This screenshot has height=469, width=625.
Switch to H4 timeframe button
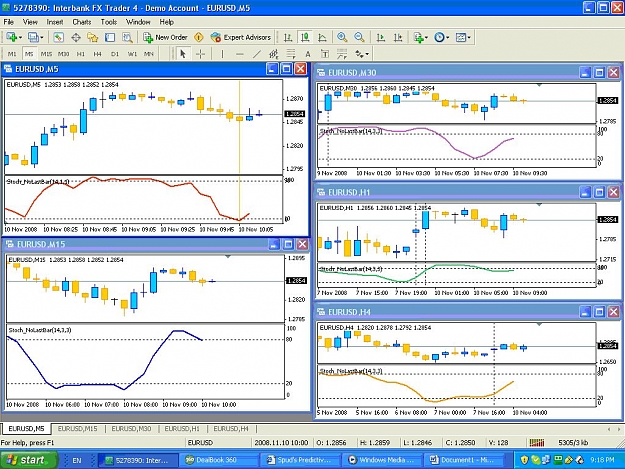(98, 53)
